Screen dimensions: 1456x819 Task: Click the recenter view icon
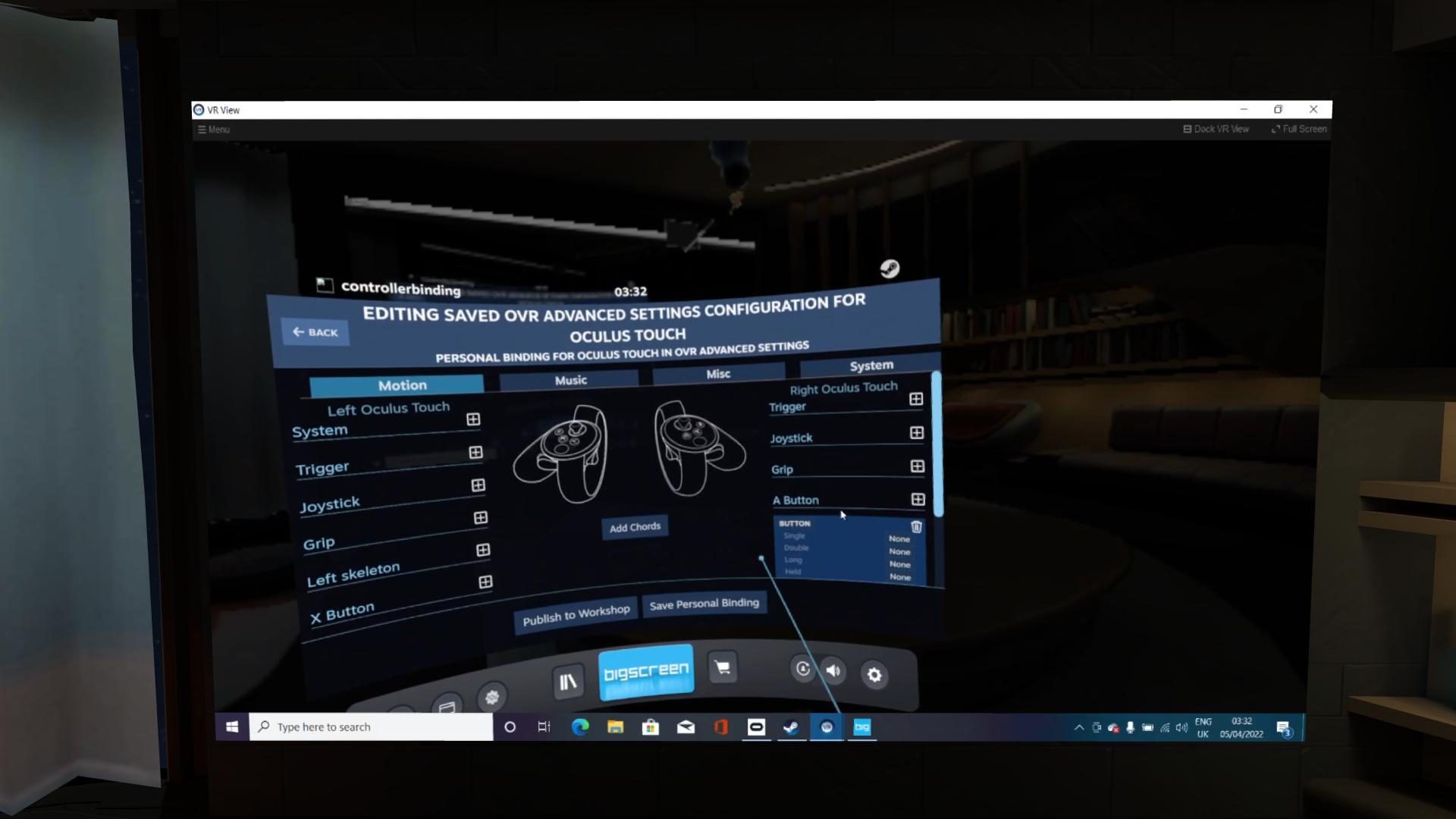(x=802, y=669)
